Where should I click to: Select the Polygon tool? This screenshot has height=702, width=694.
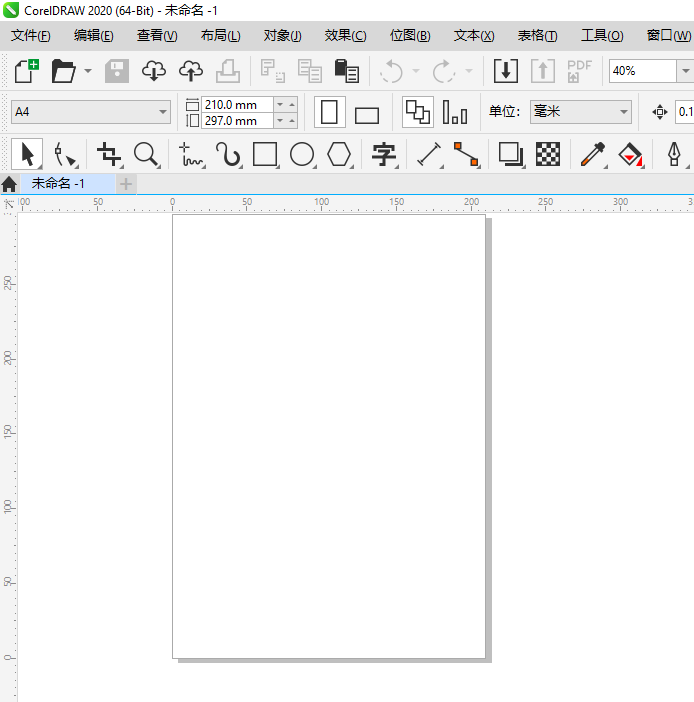340,154
